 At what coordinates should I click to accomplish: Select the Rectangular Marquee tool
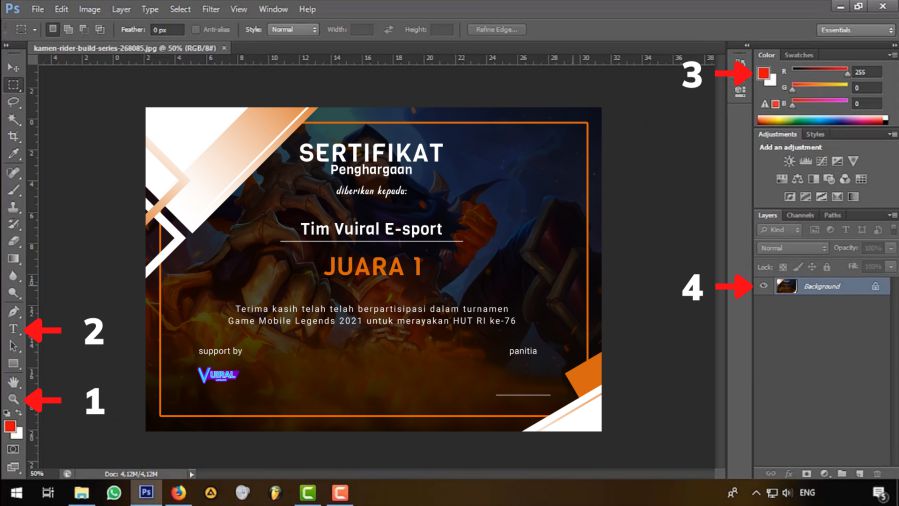[x=13, y=85]
